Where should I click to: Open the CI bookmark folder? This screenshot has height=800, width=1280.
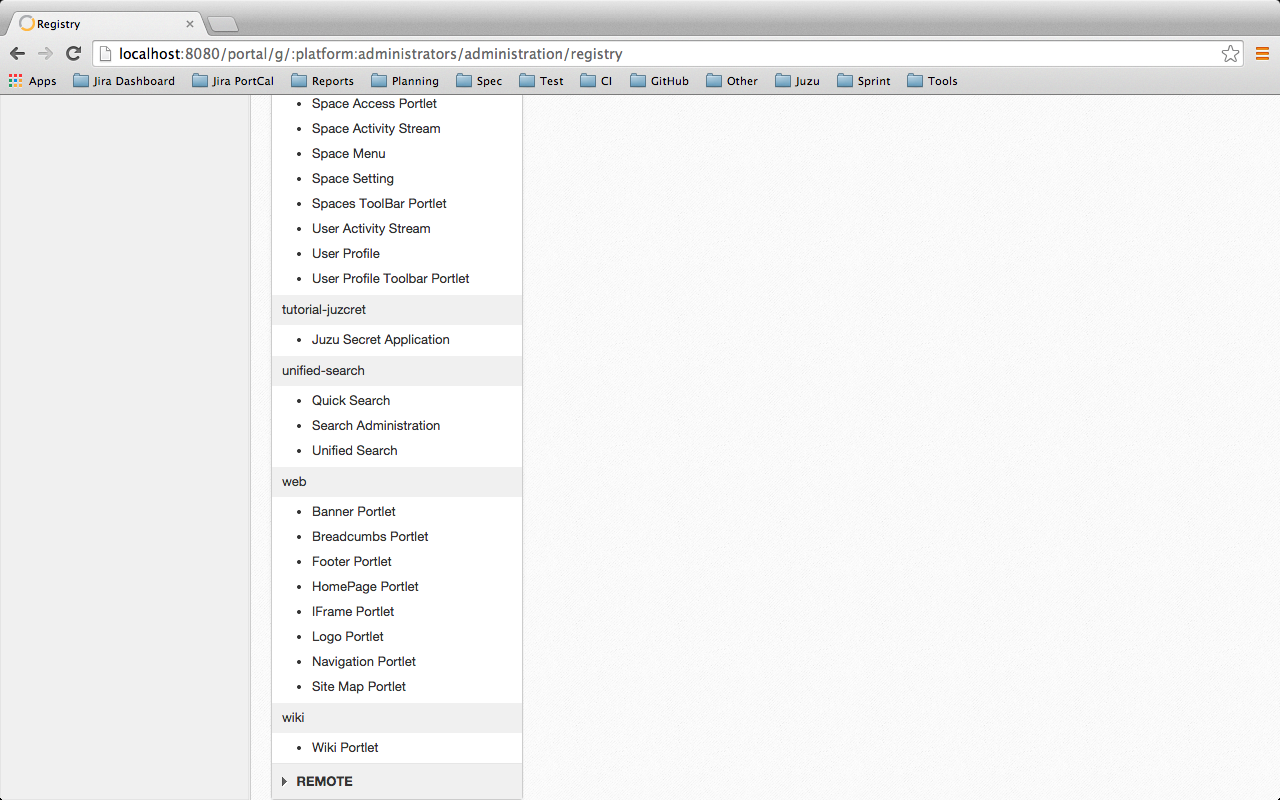pos(597,81)
